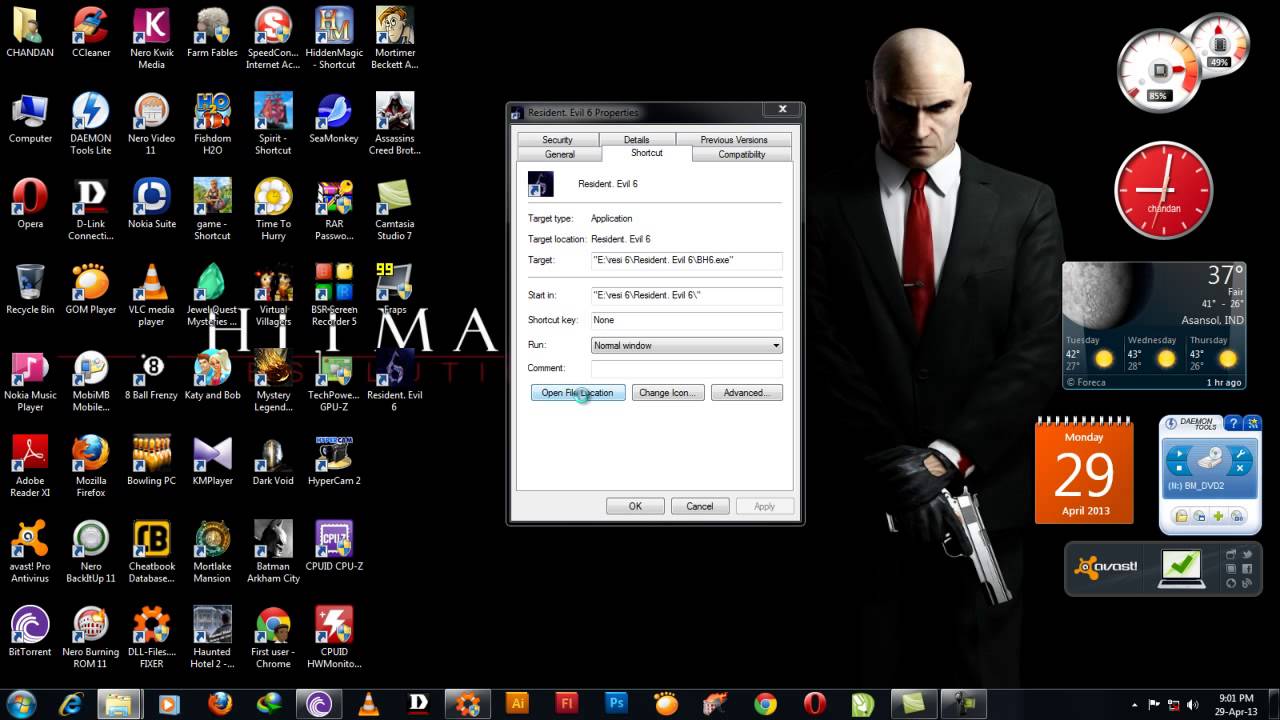Screen dimensions: 1280x720
Task: Show hidden system tray icons
Action: click(1133, 704)
